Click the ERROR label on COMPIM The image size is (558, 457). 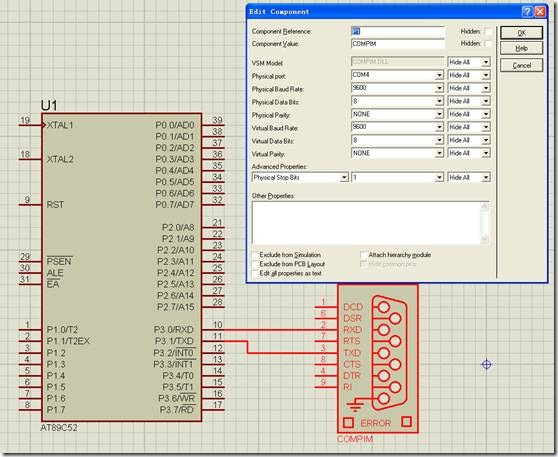coord(375,423)
